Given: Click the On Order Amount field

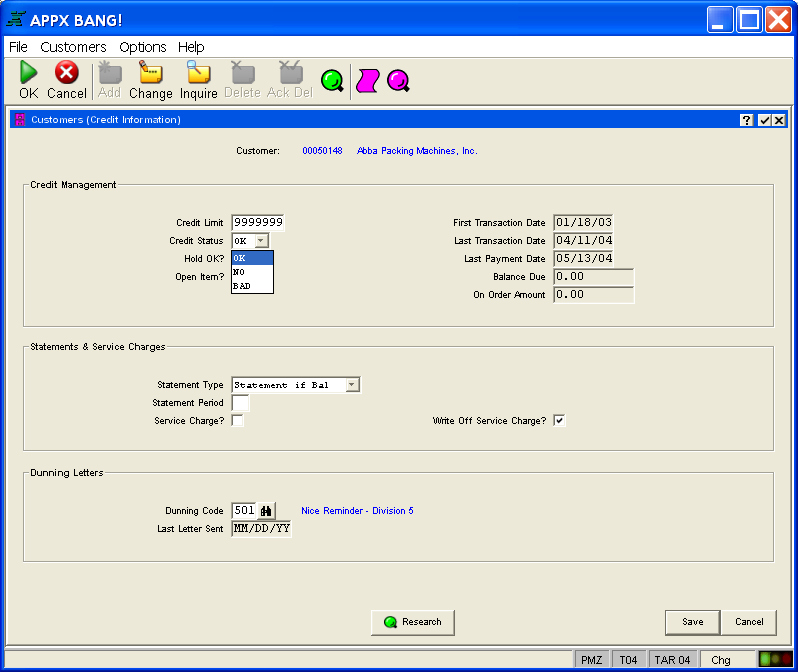Looking at the screenshot, I should [x=593, y=295].
